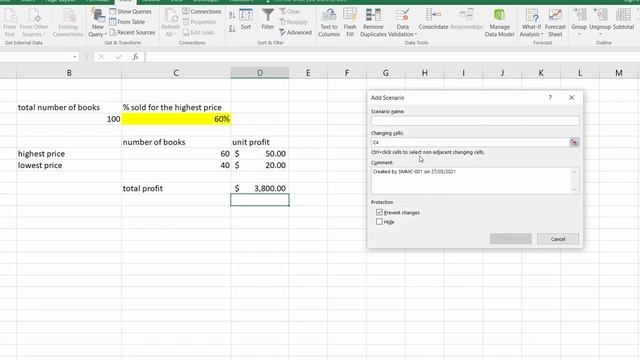640x360 pixels.
Task: Open the Sort dialog
Action: point(246,20)
